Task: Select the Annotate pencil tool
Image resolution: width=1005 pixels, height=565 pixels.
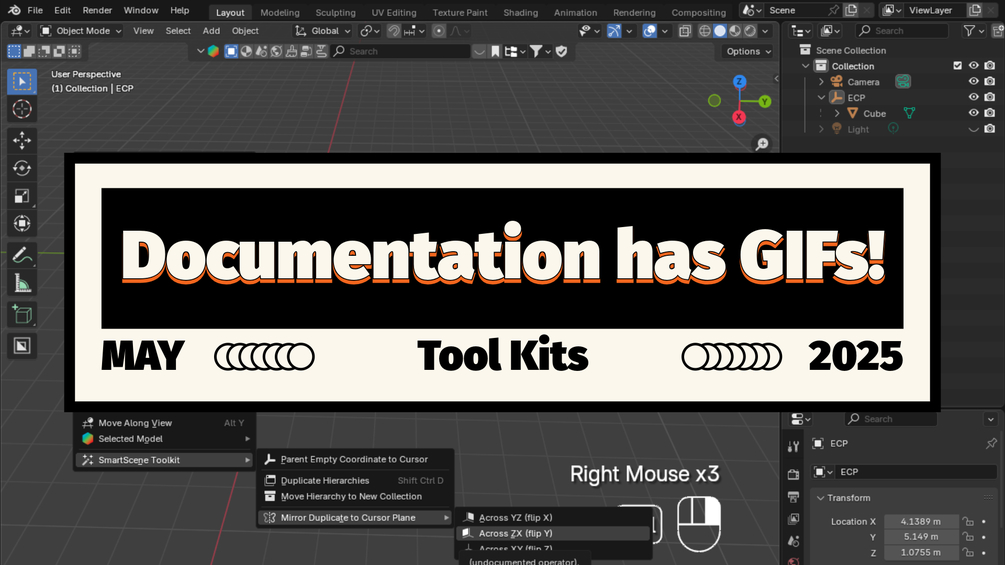Action: (x=22, y=255)
